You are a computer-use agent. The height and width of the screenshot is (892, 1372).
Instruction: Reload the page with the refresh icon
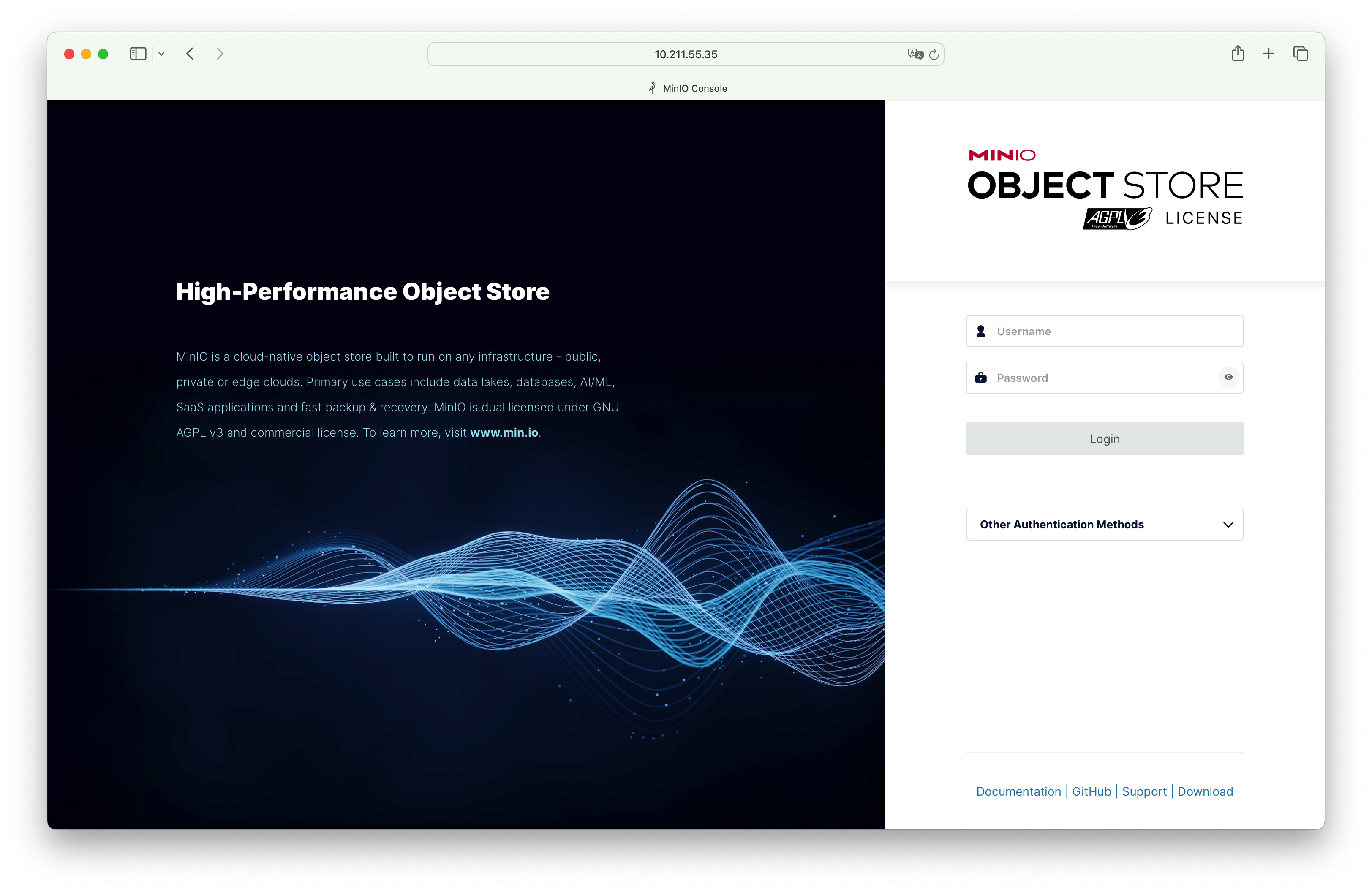click(934, 54)
